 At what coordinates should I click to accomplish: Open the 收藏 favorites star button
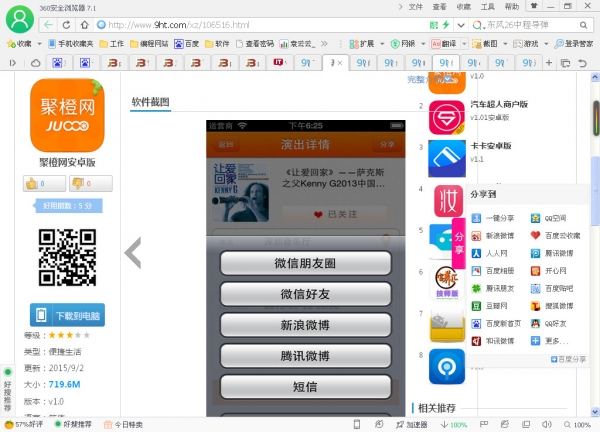(x=19, y=44)
